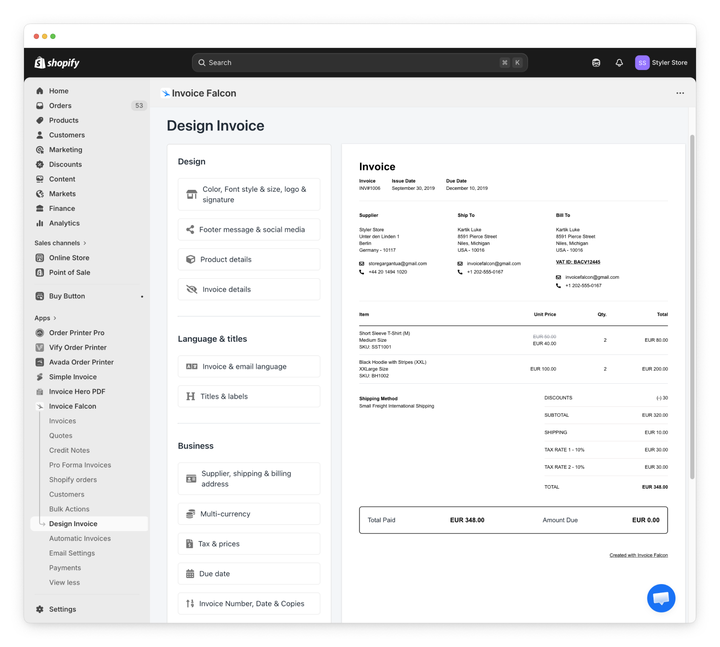Collapse submenu with View less
Viewport: 720px width, 647px height.
[x=64, y=583]
